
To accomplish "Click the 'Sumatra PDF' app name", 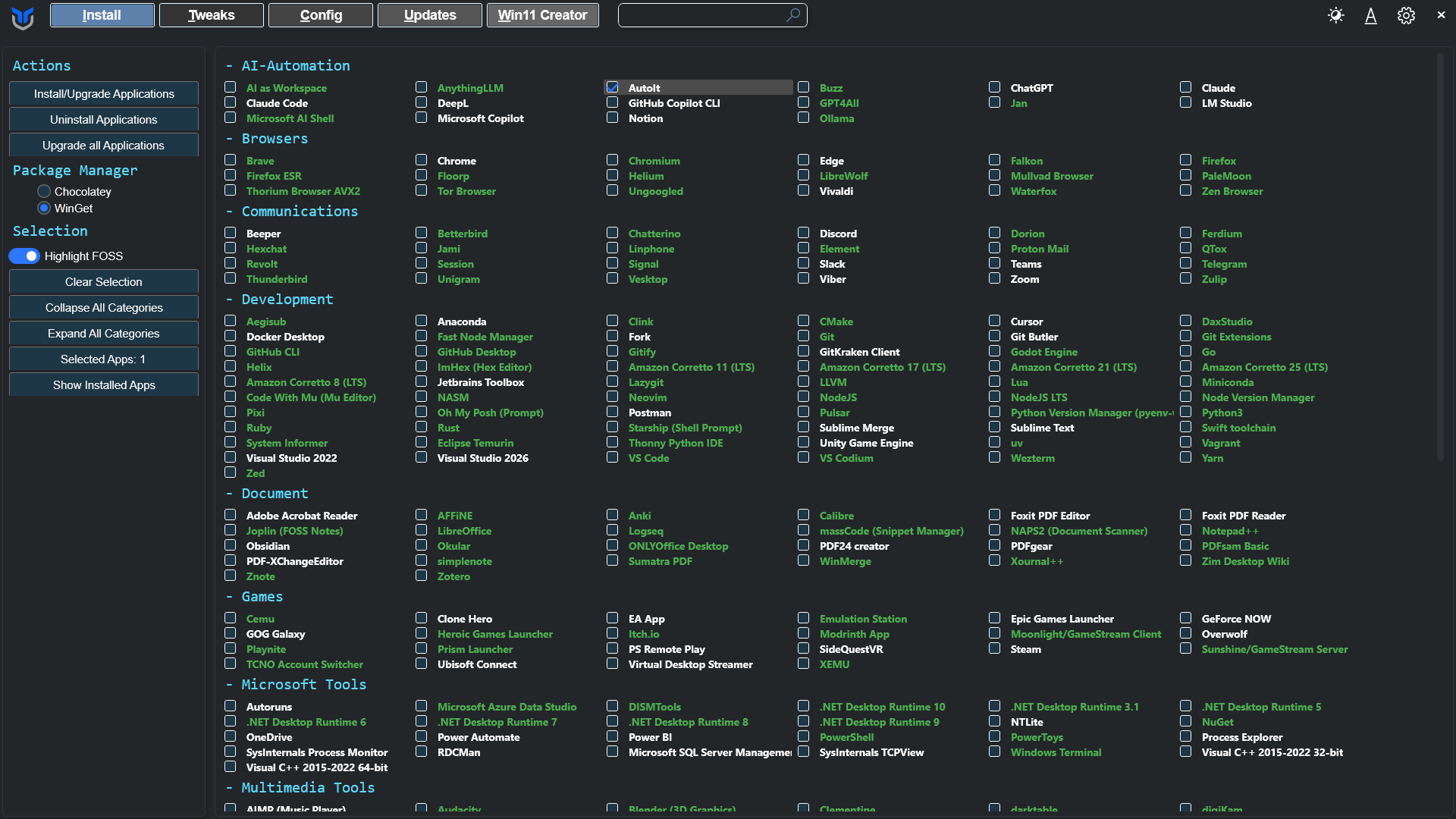I will tap(660, 561).
